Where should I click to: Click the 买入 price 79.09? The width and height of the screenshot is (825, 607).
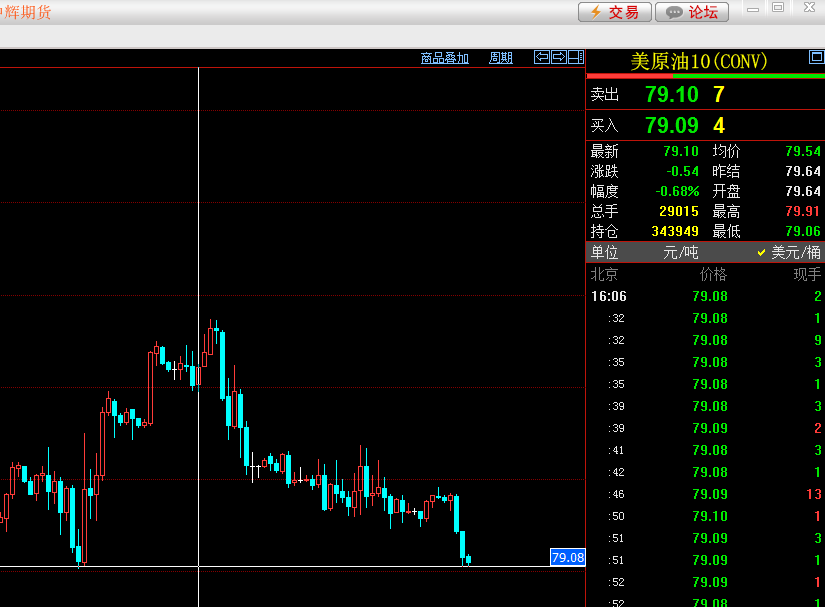tap(672, 126)
